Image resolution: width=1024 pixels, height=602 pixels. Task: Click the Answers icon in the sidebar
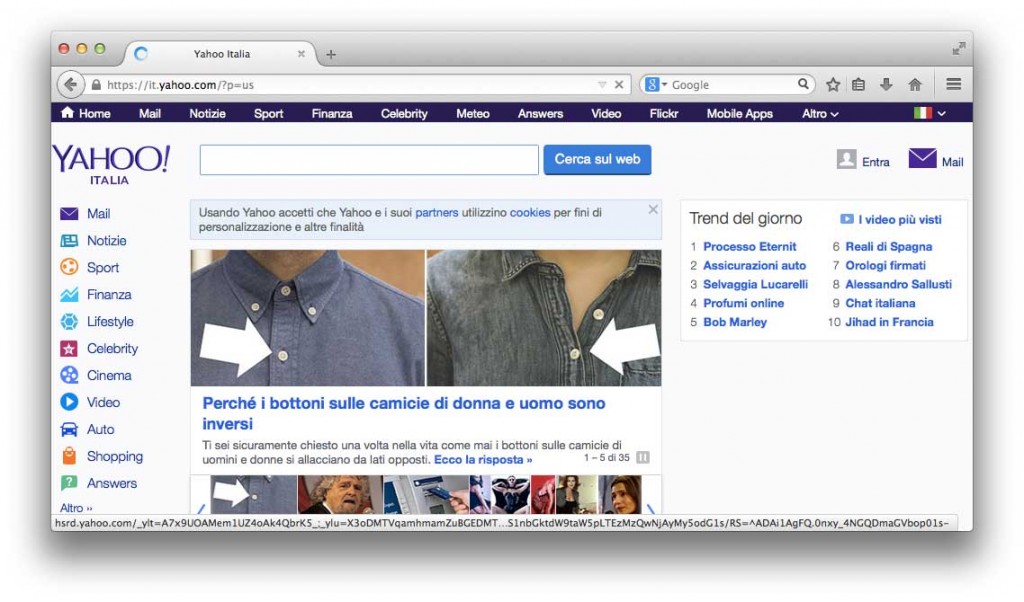point(70,483)
